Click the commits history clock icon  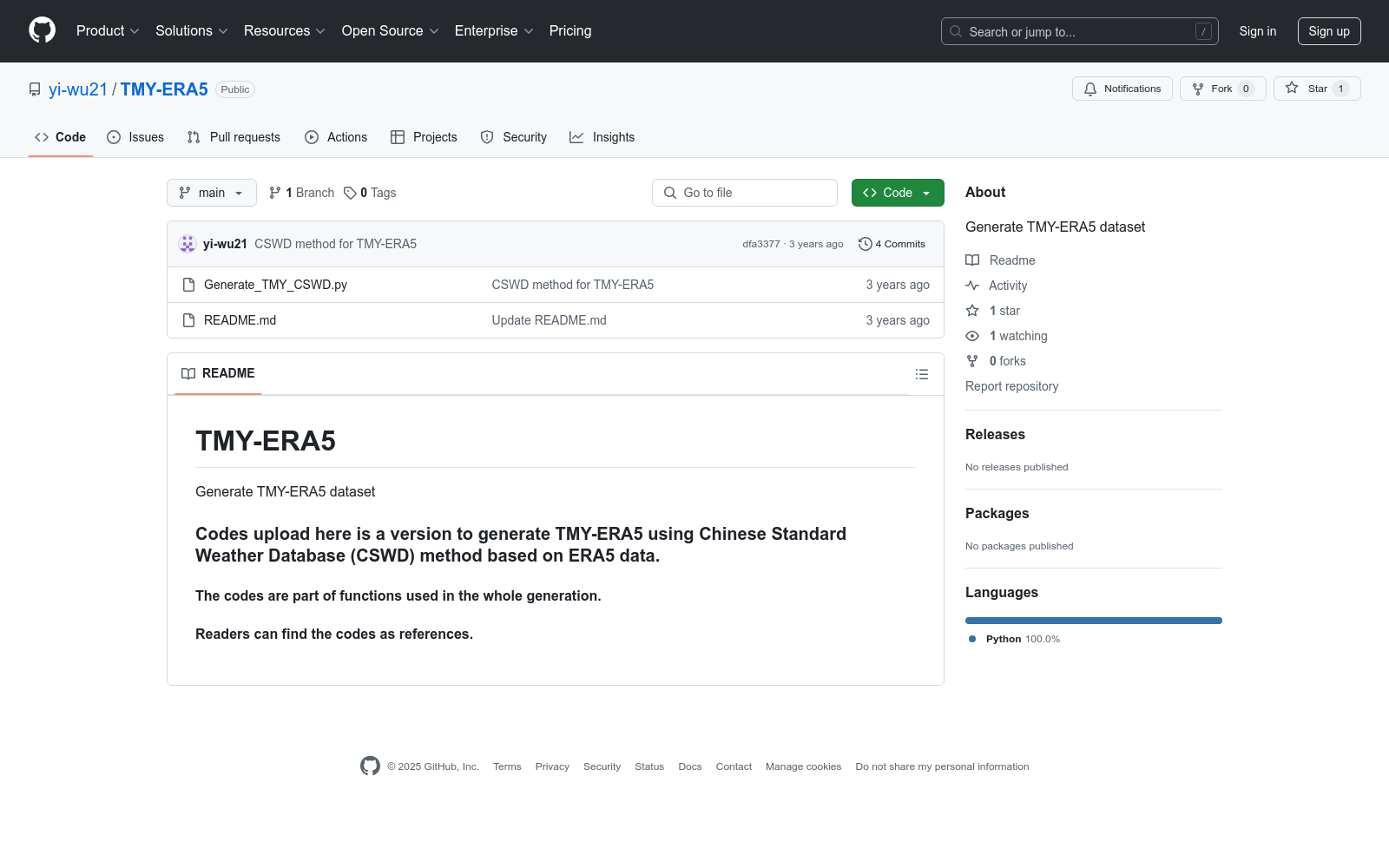865,244
